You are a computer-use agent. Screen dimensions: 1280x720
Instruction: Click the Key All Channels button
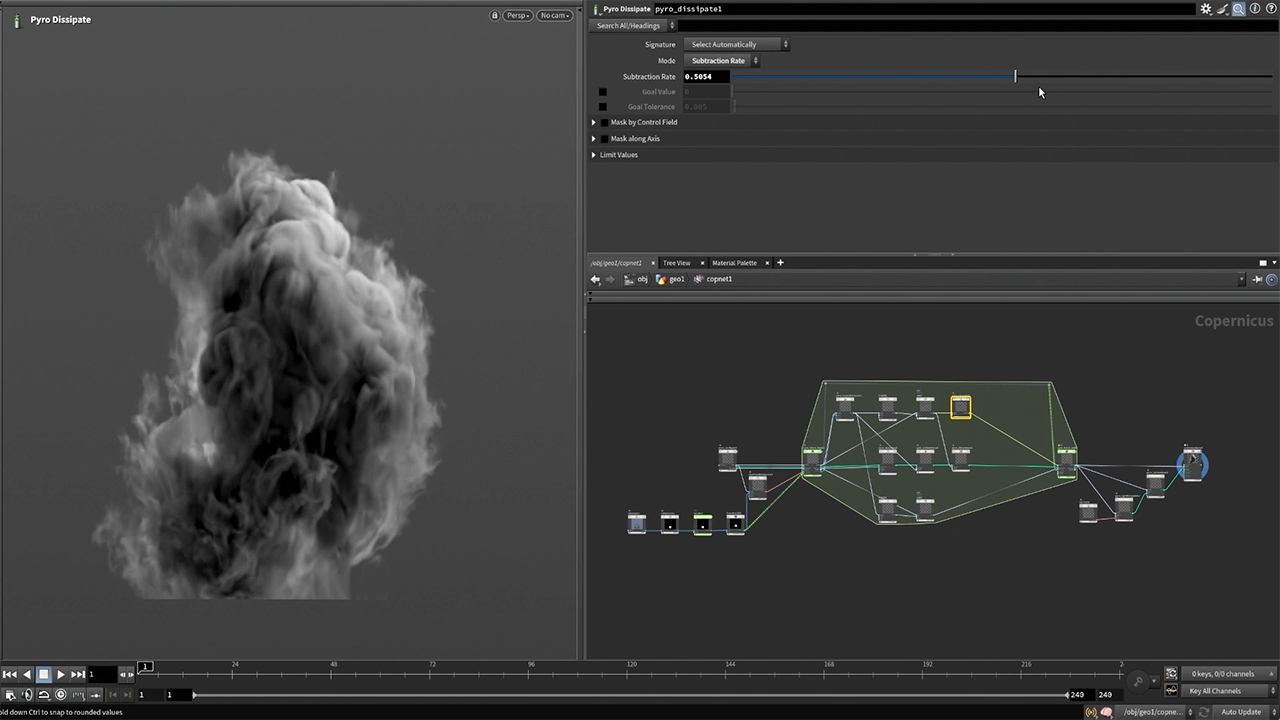(1215, 691)
